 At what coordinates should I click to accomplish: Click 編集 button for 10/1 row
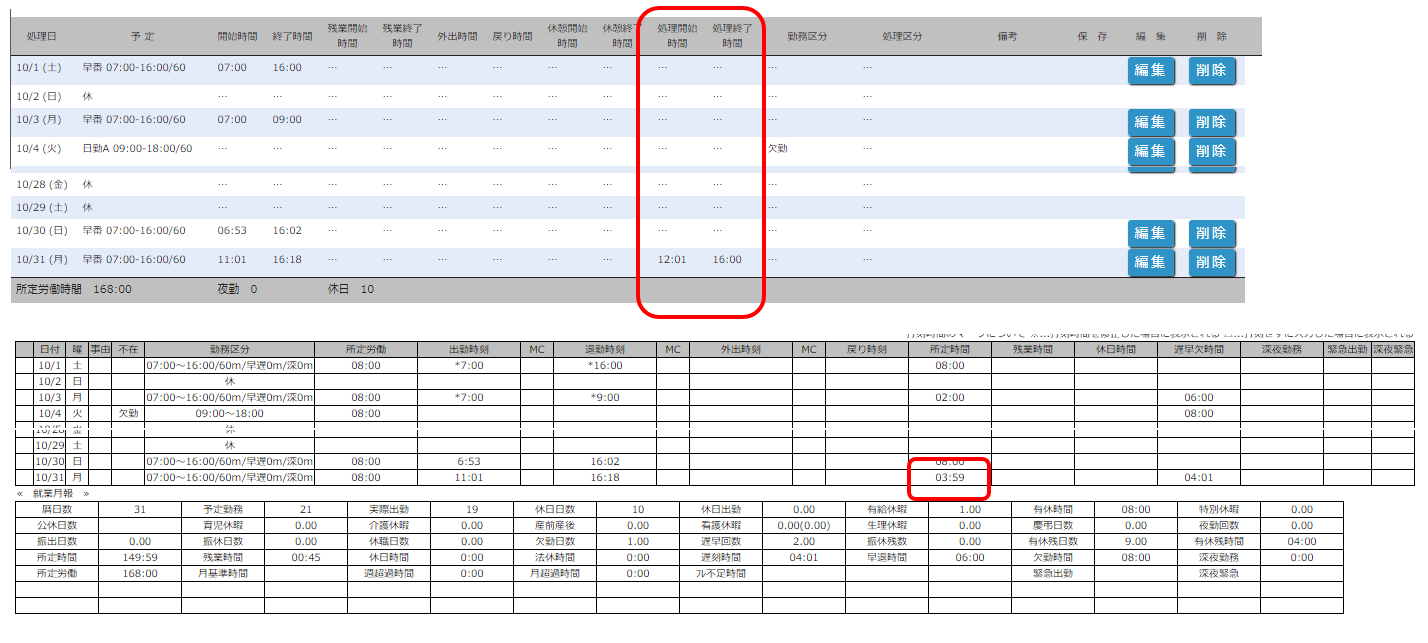[x=1150, y=70]
